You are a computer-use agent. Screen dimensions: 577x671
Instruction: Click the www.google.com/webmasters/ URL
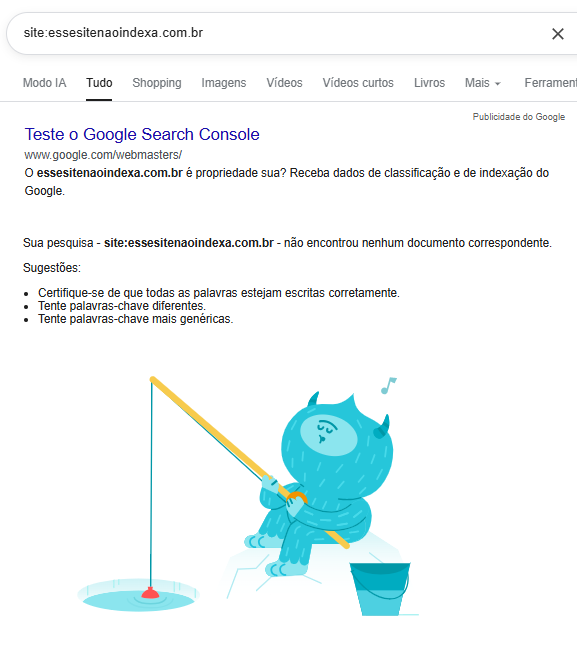(x=103, y=154)
